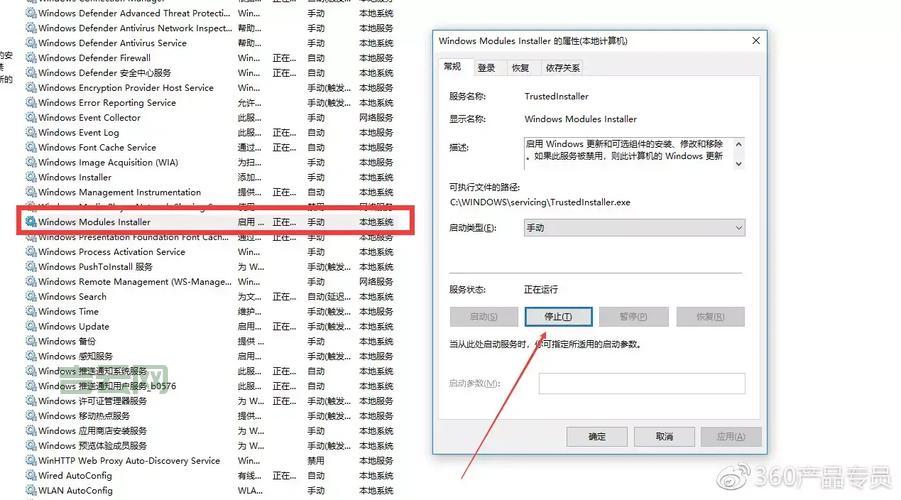Click the 正在运行 service status text
Viewport: 901px width, 500px height.
pyautogui.click(x=541, y=290)
